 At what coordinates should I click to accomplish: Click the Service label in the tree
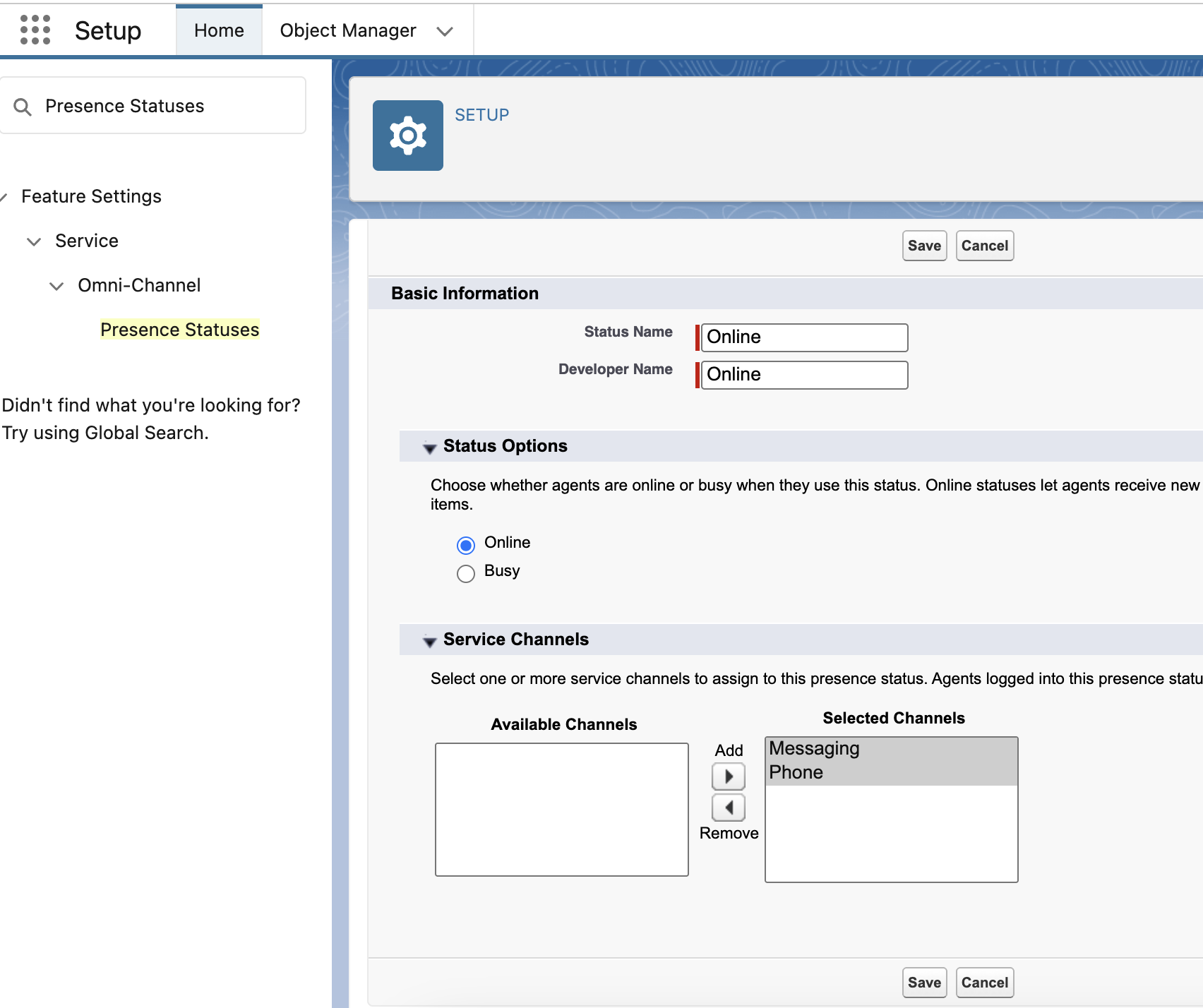(87, 241)
